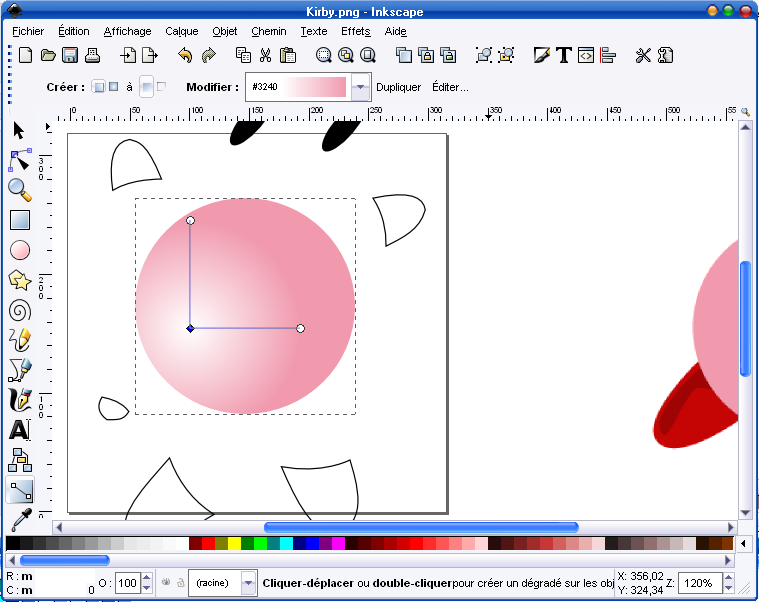
Task: Pick the cyan palette swatch
Action: pyautogui.click(x=287, y=543)
